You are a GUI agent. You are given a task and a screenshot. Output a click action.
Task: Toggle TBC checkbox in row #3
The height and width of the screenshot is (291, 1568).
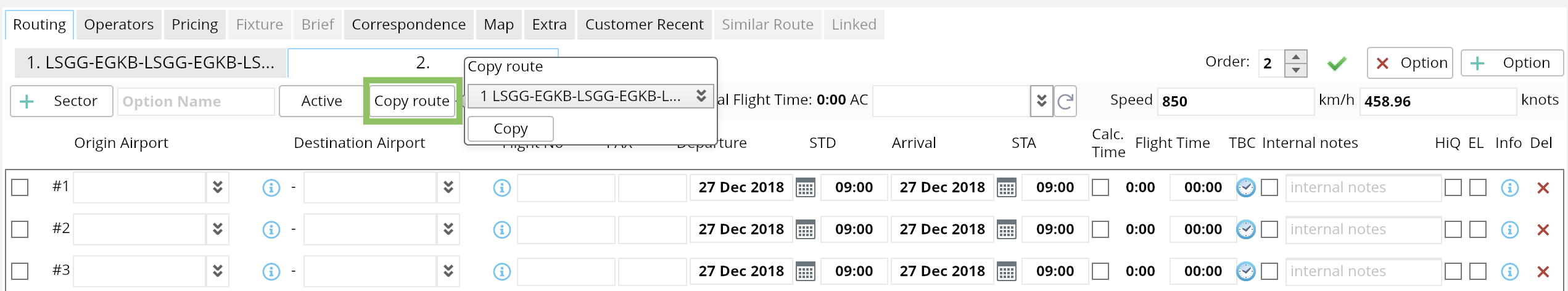click(1269, 271)
